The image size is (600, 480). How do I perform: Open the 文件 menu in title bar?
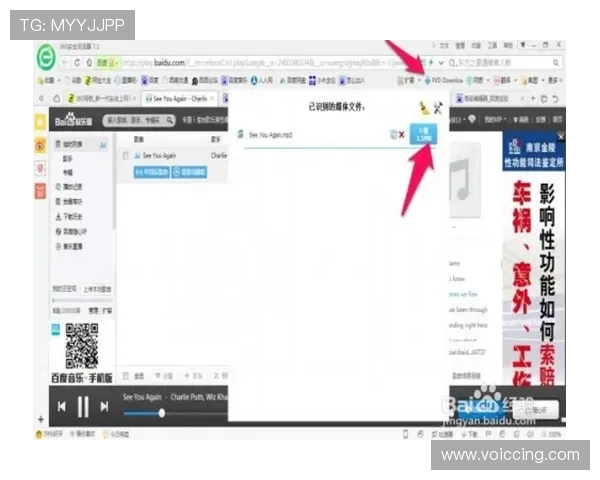tap(443, 46)
